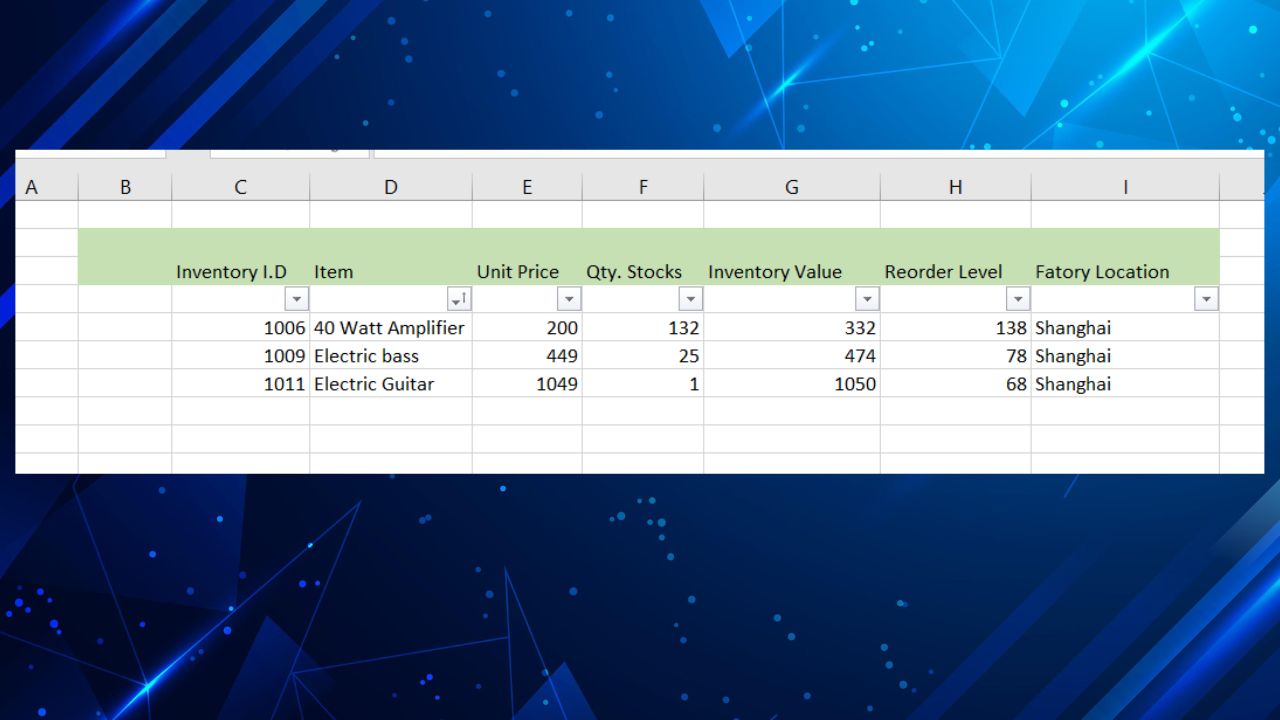Viewport: 1280px width, 720px height.
Task: Click the Inventory I.D header cell
Action: tap(241, 271)
